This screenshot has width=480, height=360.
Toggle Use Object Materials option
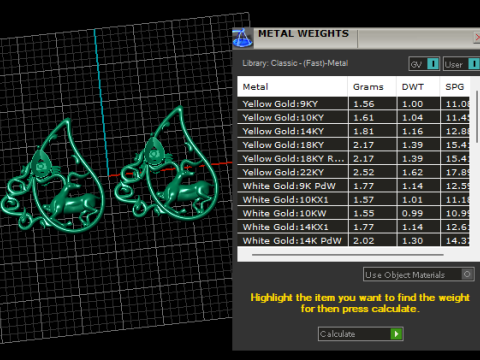pos(419,275)
